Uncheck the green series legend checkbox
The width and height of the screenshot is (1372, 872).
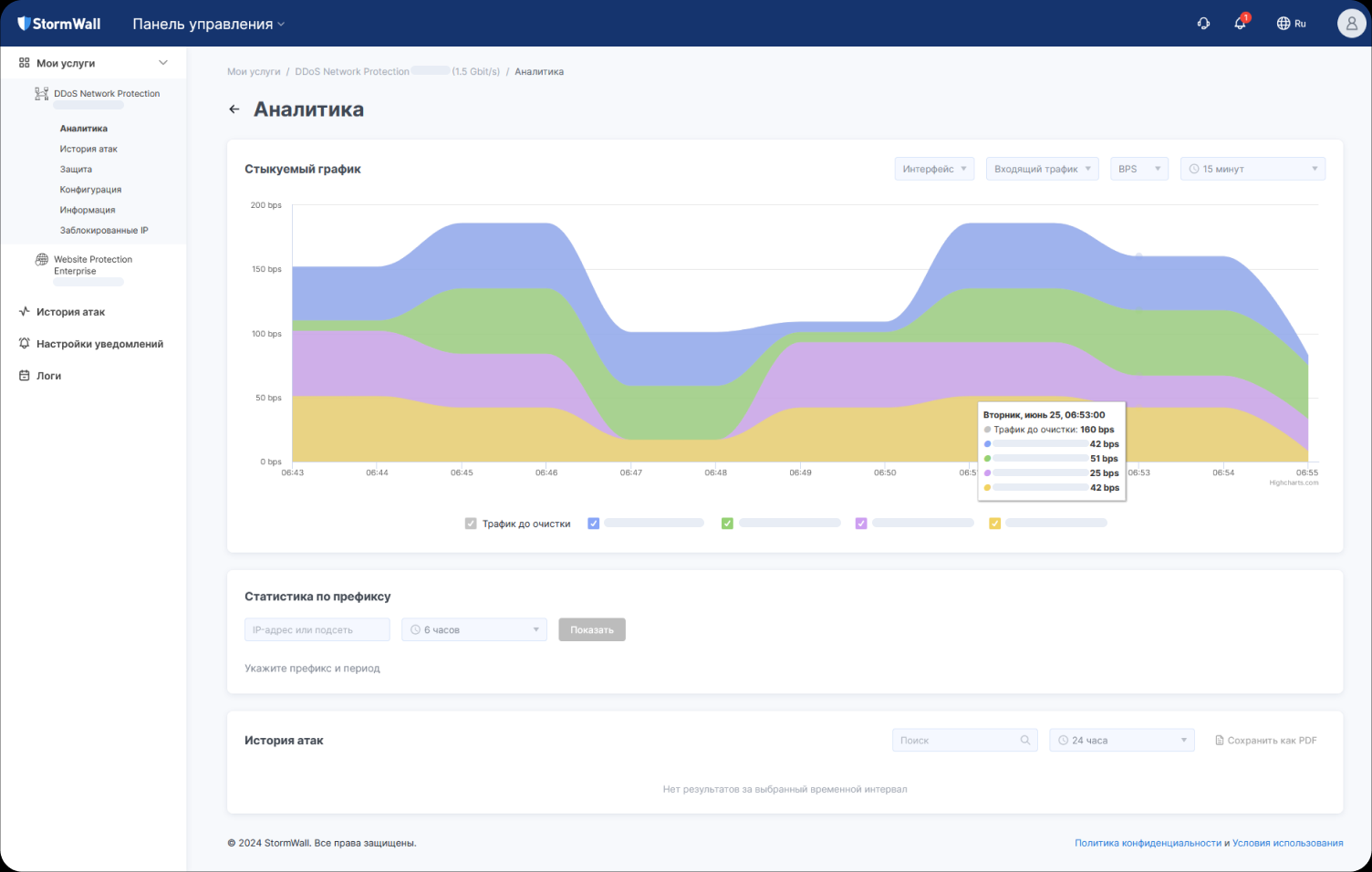pos(727,524)
